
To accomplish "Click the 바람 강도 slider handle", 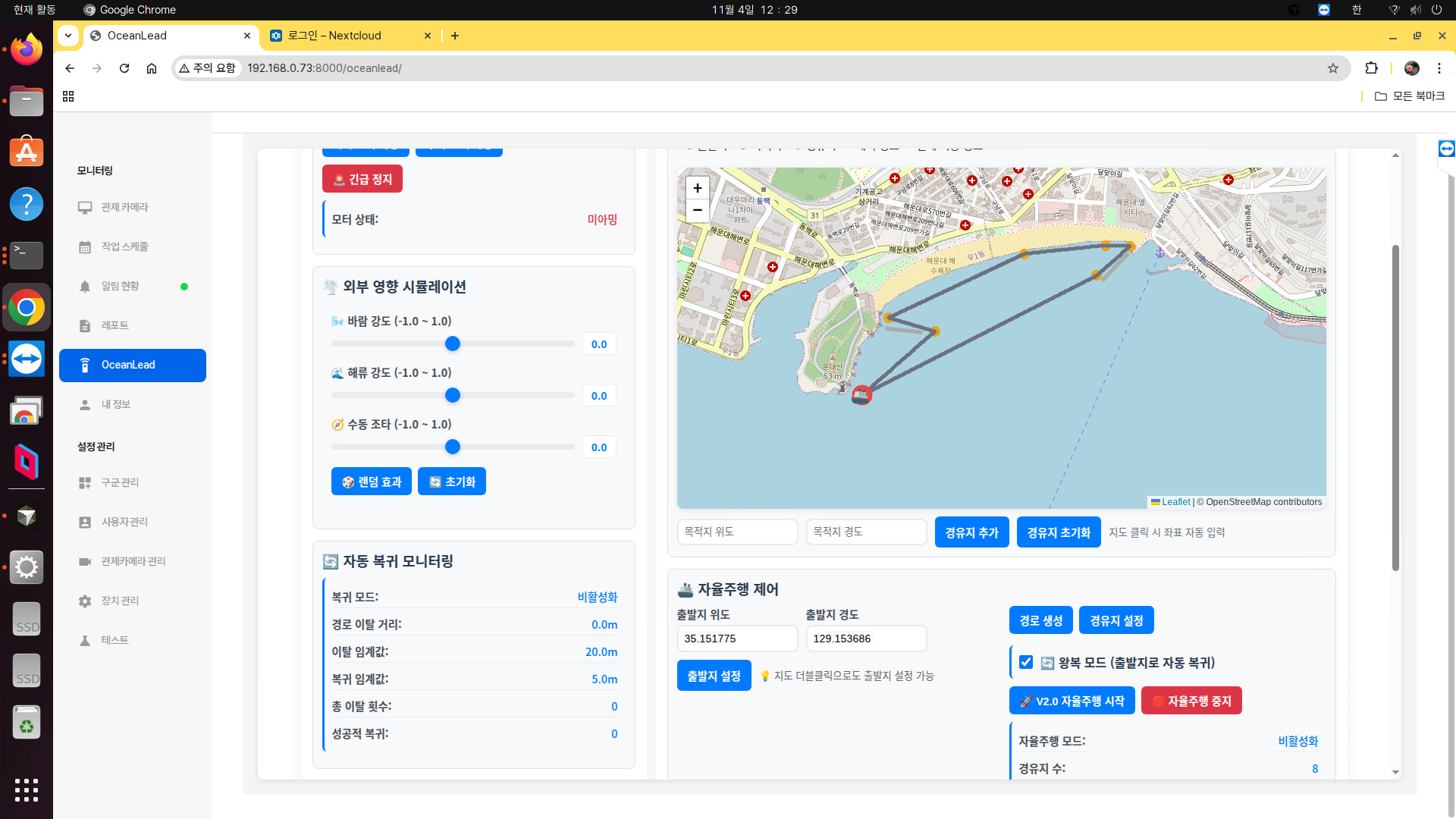I will [x=453, y=344].
